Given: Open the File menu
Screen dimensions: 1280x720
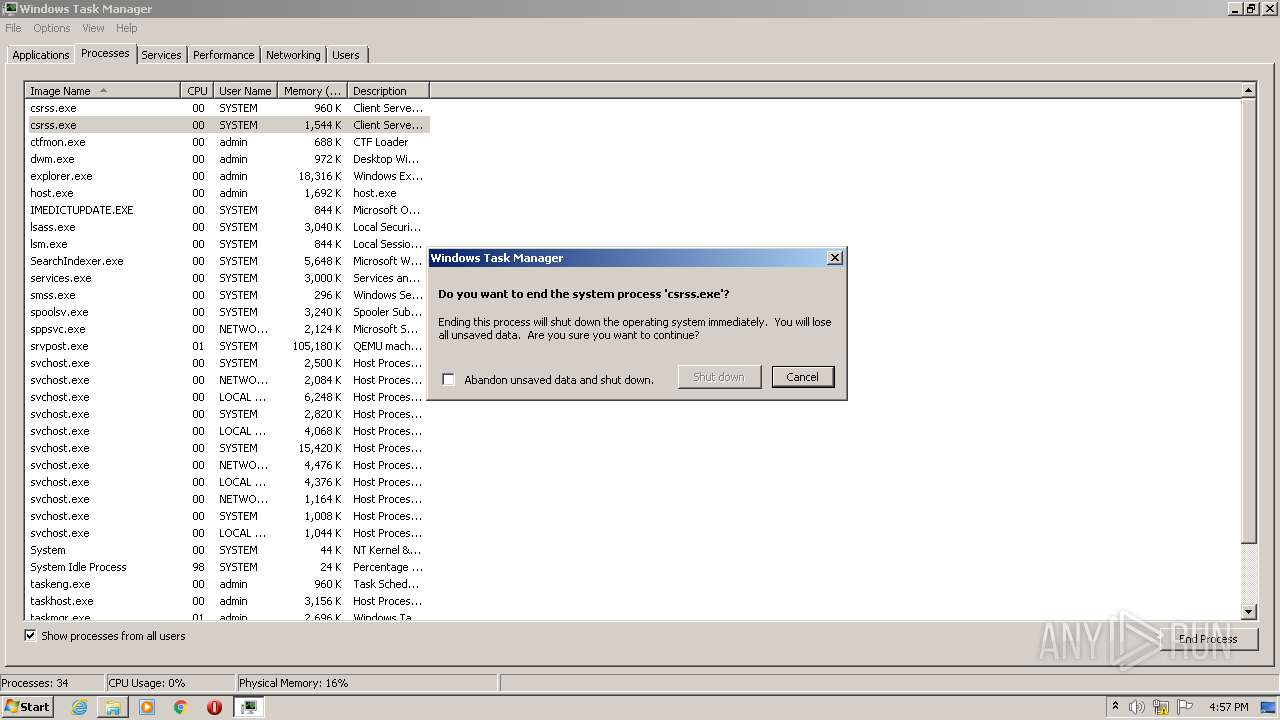Looking at the screenshot, I should (x=13, y=28).
